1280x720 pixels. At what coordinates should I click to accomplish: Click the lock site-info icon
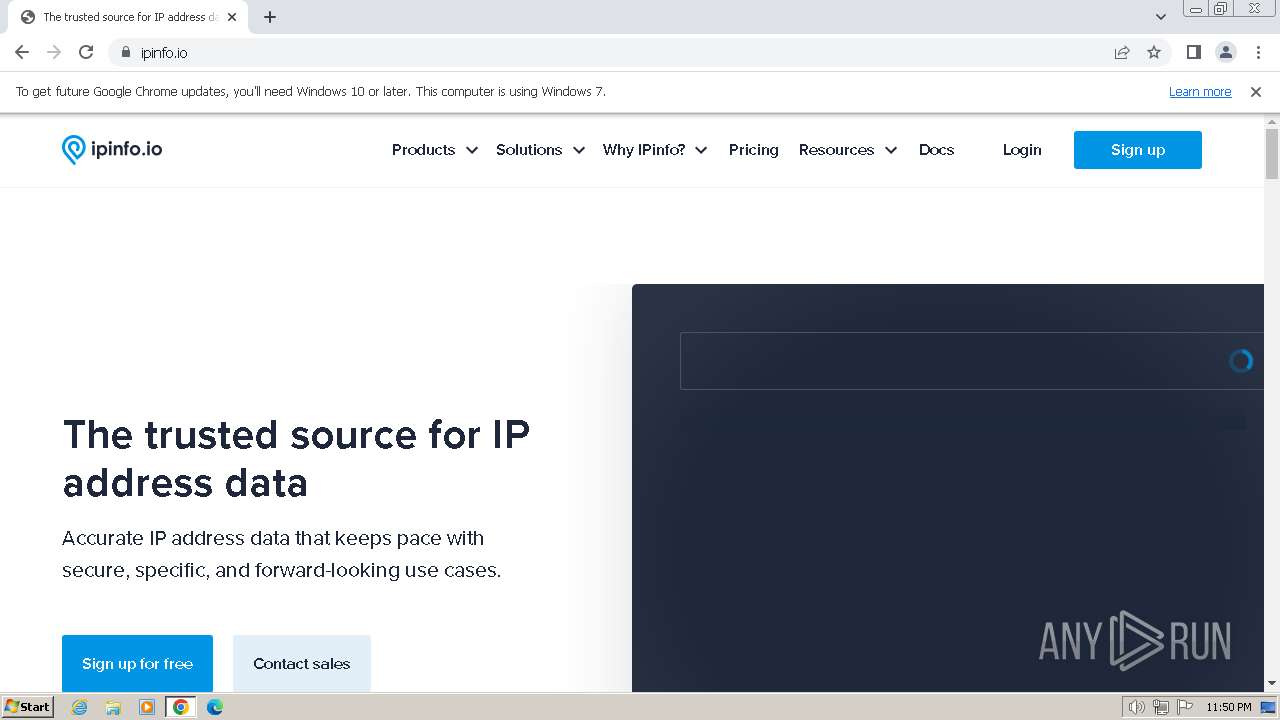[125, 53]
